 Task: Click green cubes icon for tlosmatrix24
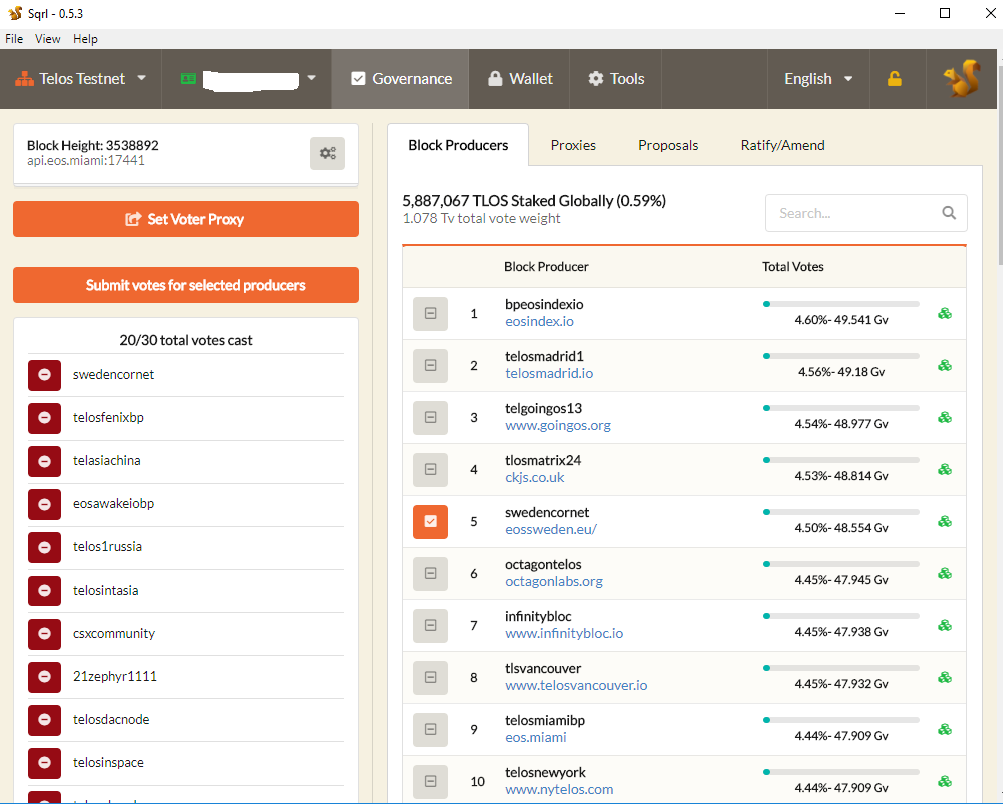(945, 469)
